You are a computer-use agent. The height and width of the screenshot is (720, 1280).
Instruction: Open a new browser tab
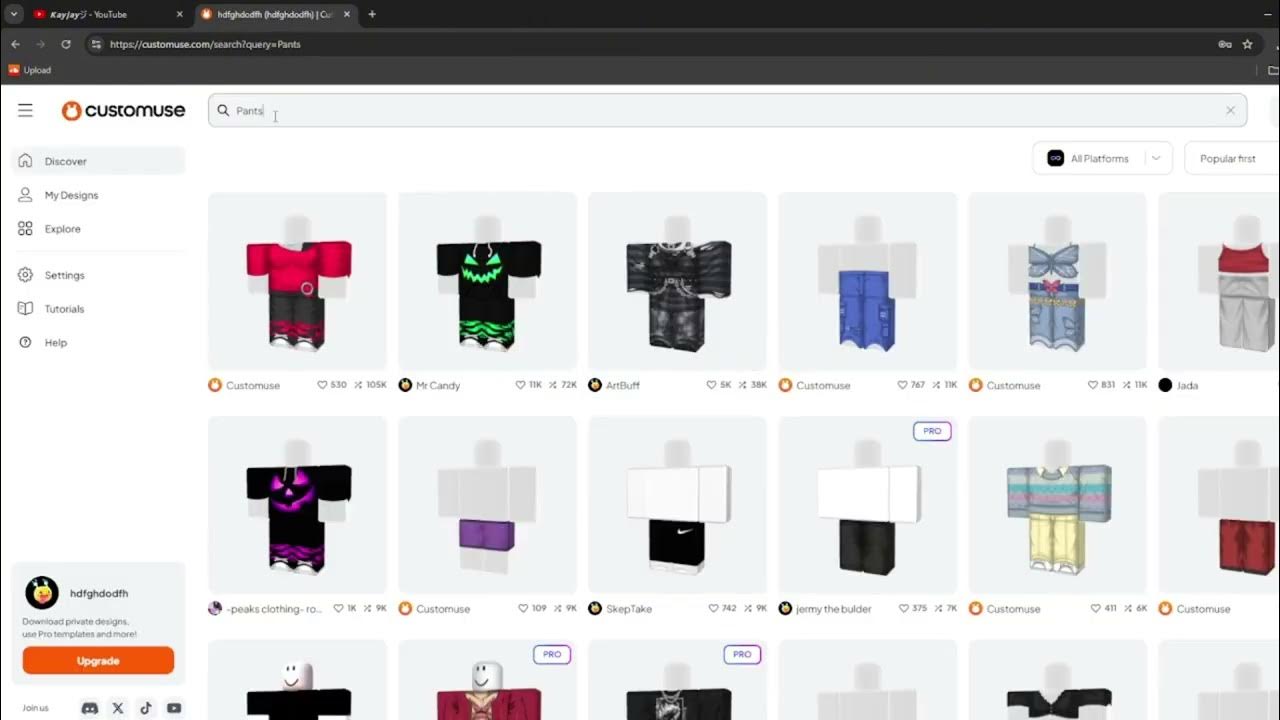pos(372,14)
